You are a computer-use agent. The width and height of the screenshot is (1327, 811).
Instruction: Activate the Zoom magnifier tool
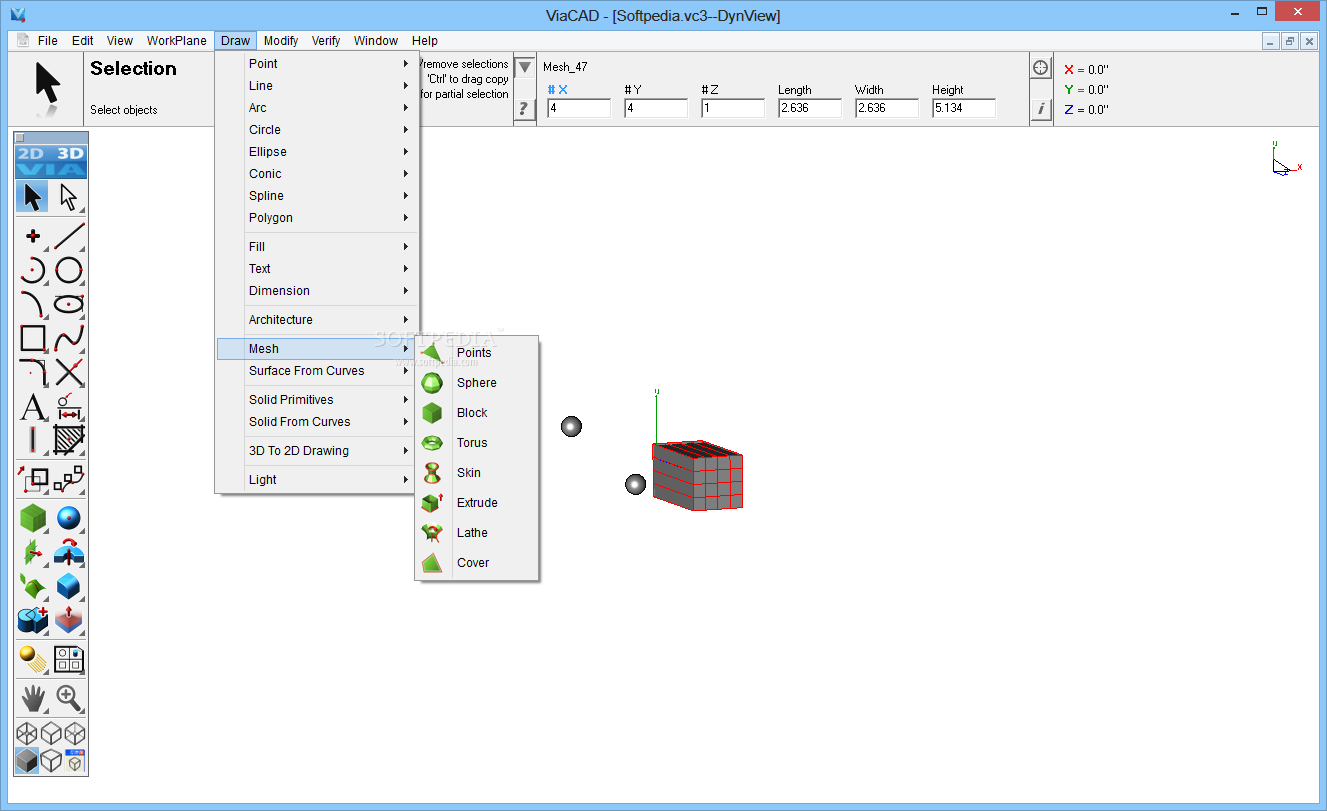coord(68,698)
